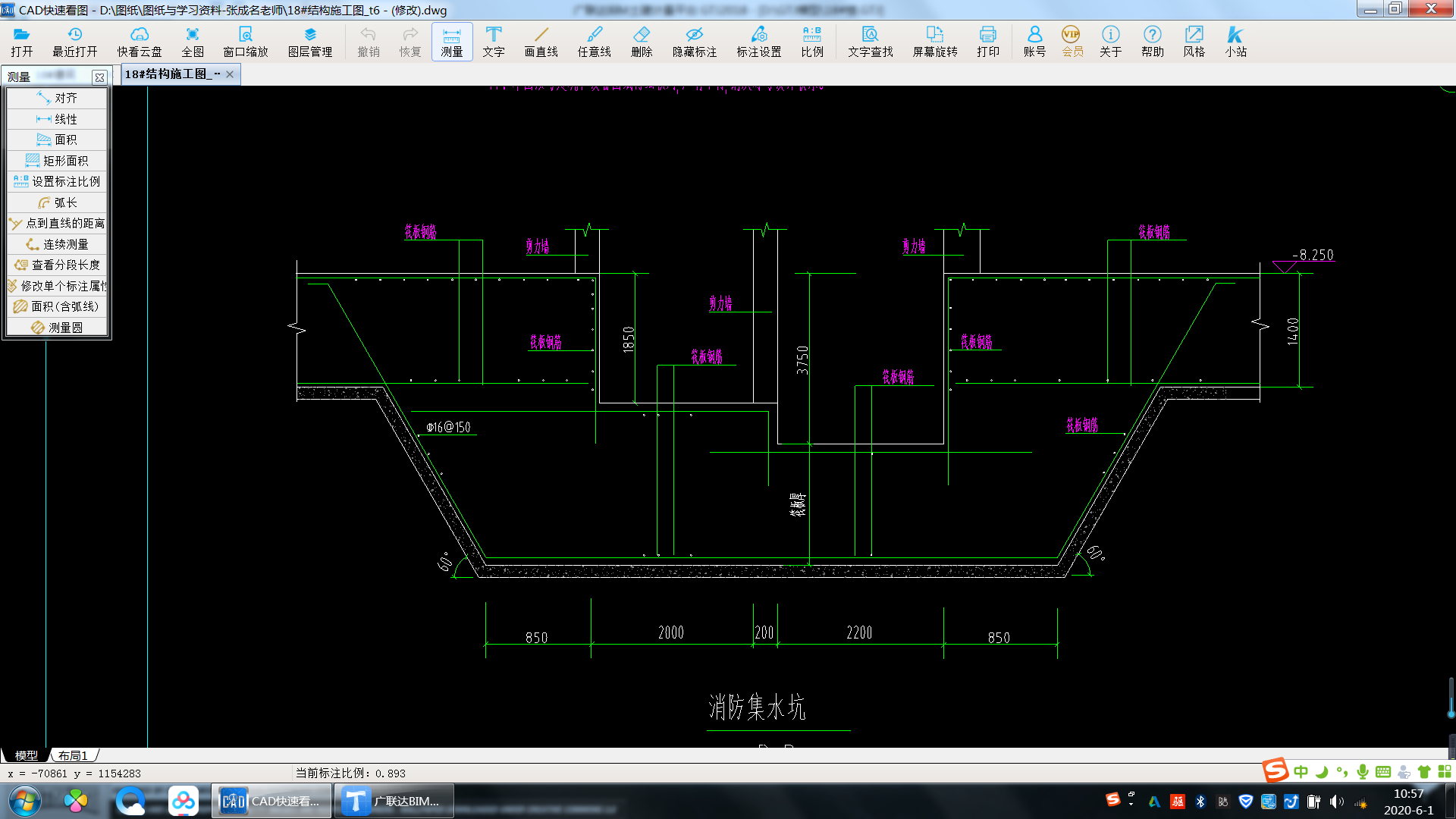
Task: Open the VIP 会员 membership icon
Action: click(1072, 42)
